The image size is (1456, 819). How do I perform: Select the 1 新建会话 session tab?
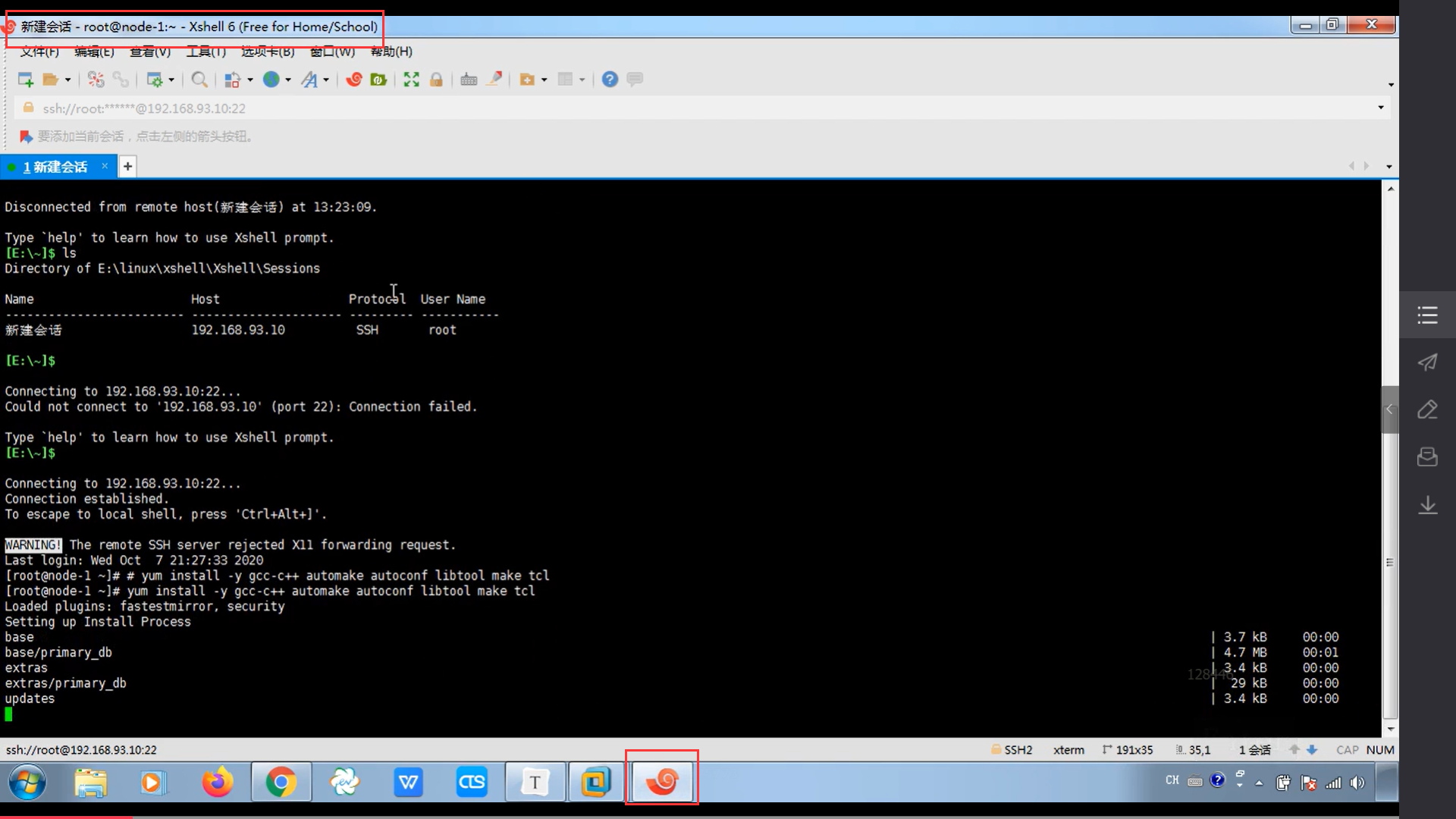click(x=55, y=167)
